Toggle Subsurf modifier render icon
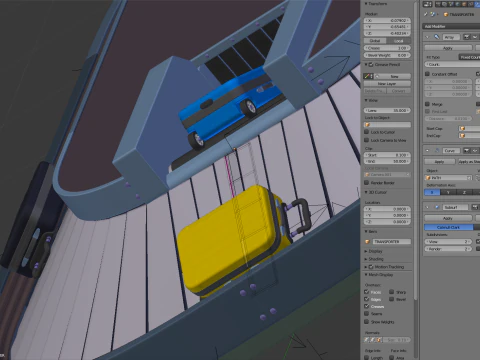The height and width of the screenshot is (360, 480). click(475, 207)
